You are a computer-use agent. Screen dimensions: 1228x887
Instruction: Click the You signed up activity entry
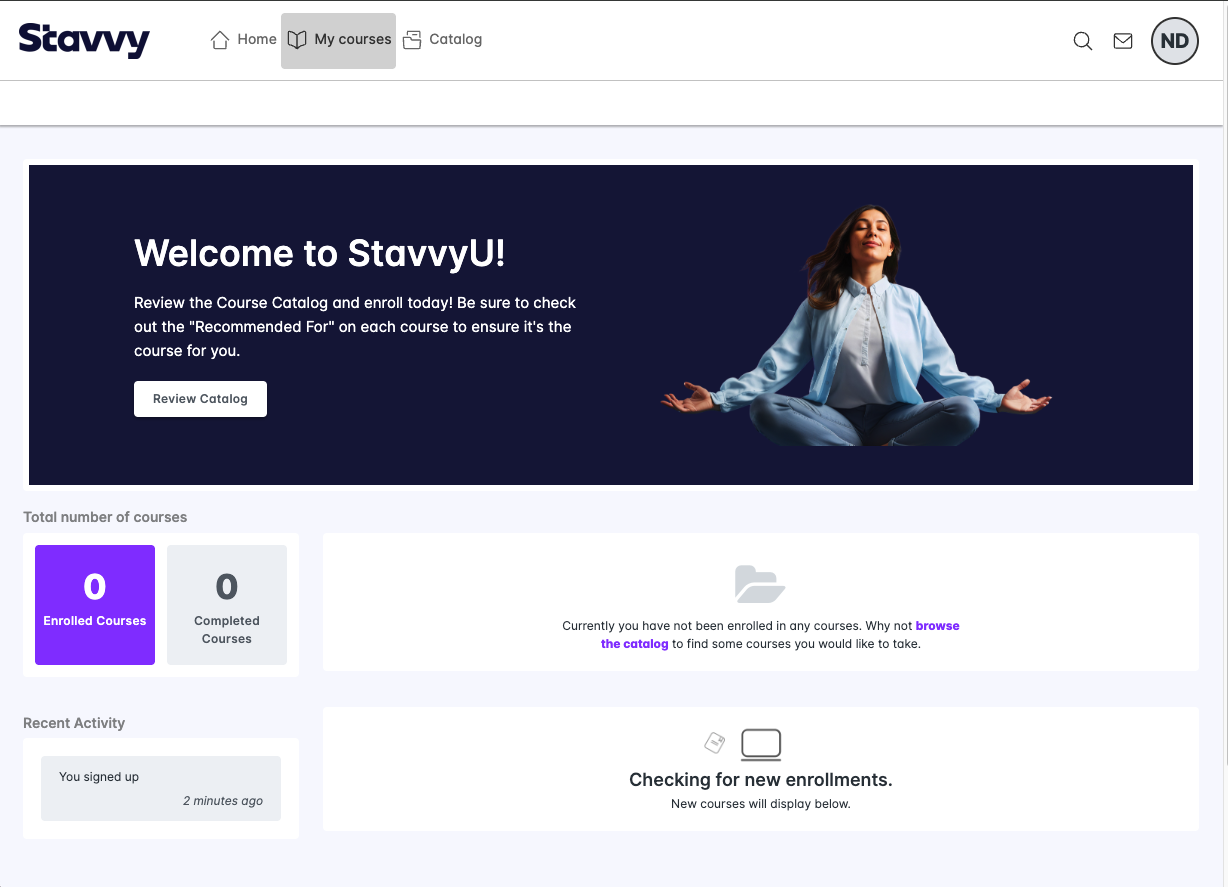coord(161,788)
